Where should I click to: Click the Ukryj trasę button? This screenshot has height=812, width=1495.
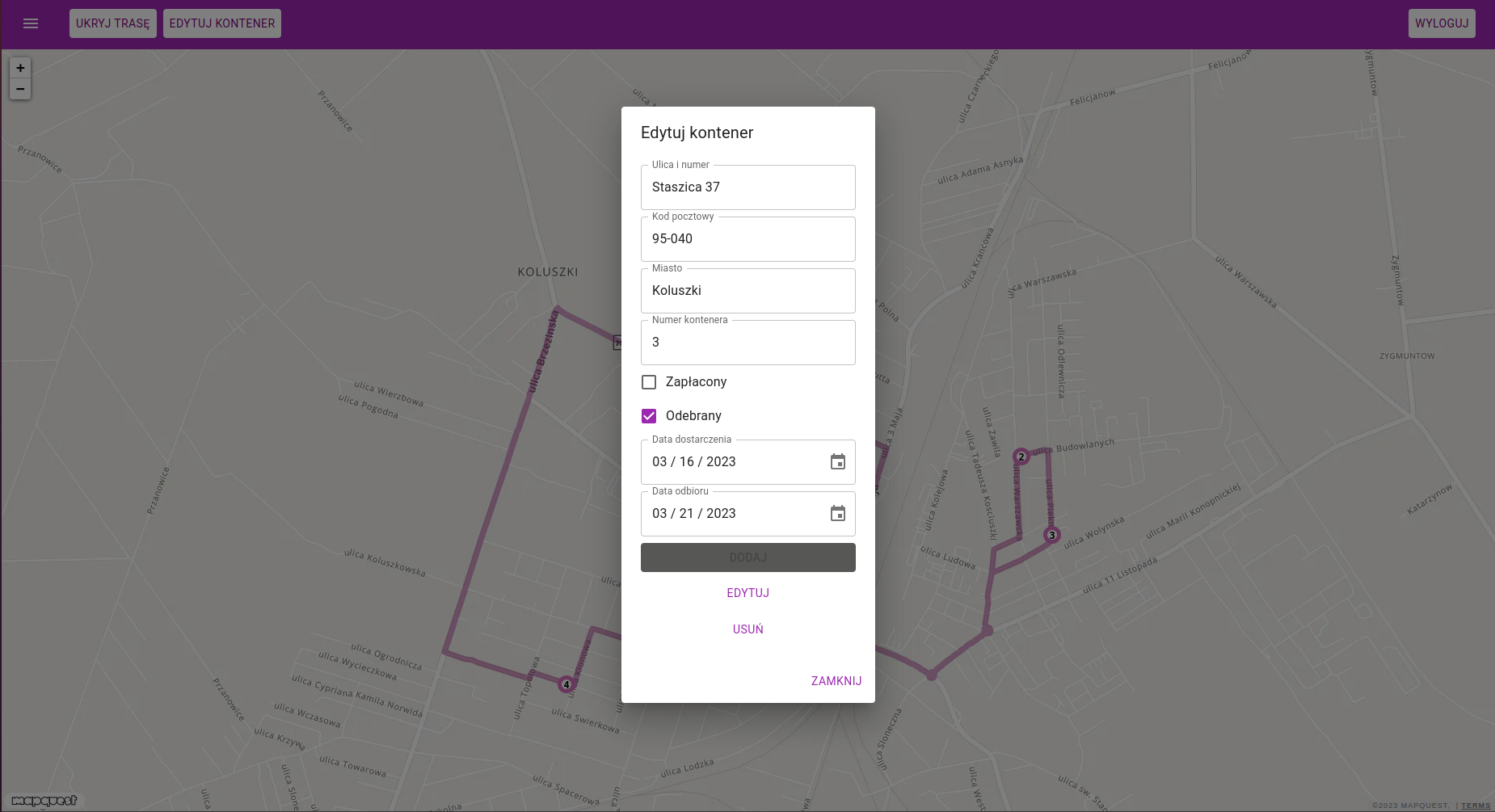click(x=113, y=23)
